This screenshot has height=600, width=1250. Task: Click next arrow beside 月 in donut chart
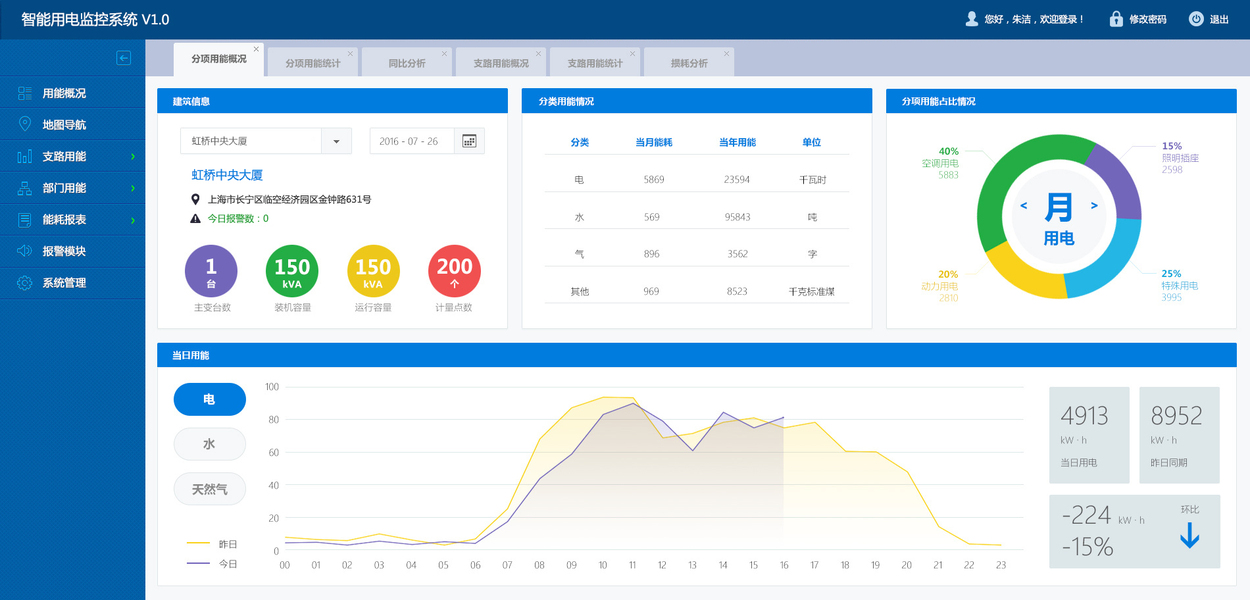coord(1094,206)
